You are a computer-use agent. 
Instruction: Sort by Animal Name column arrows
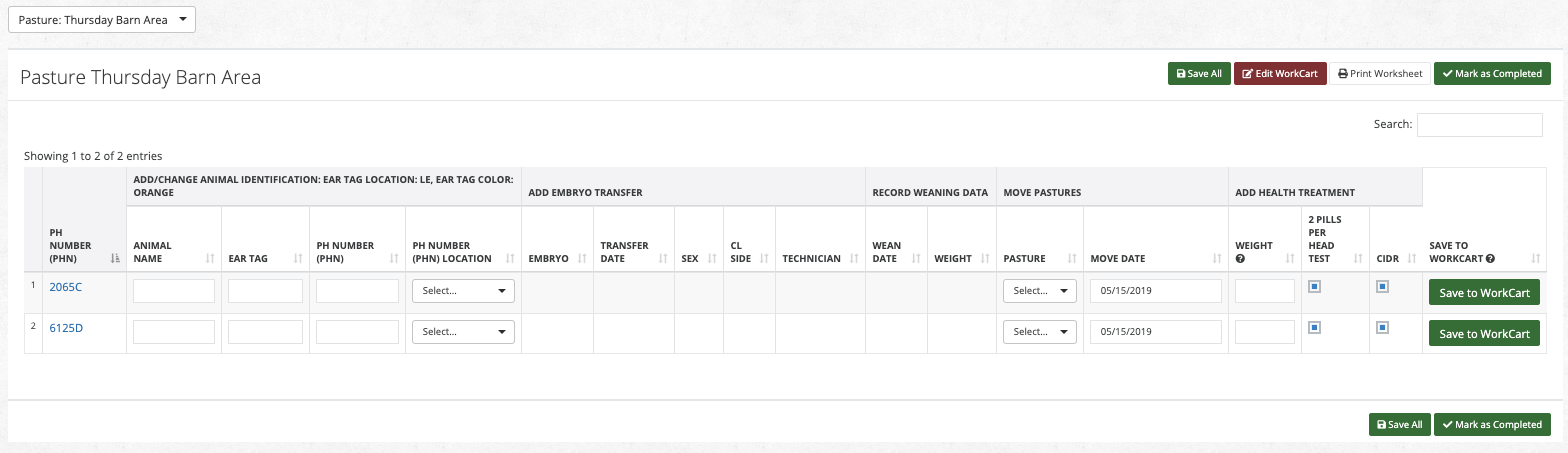(209, 259)
